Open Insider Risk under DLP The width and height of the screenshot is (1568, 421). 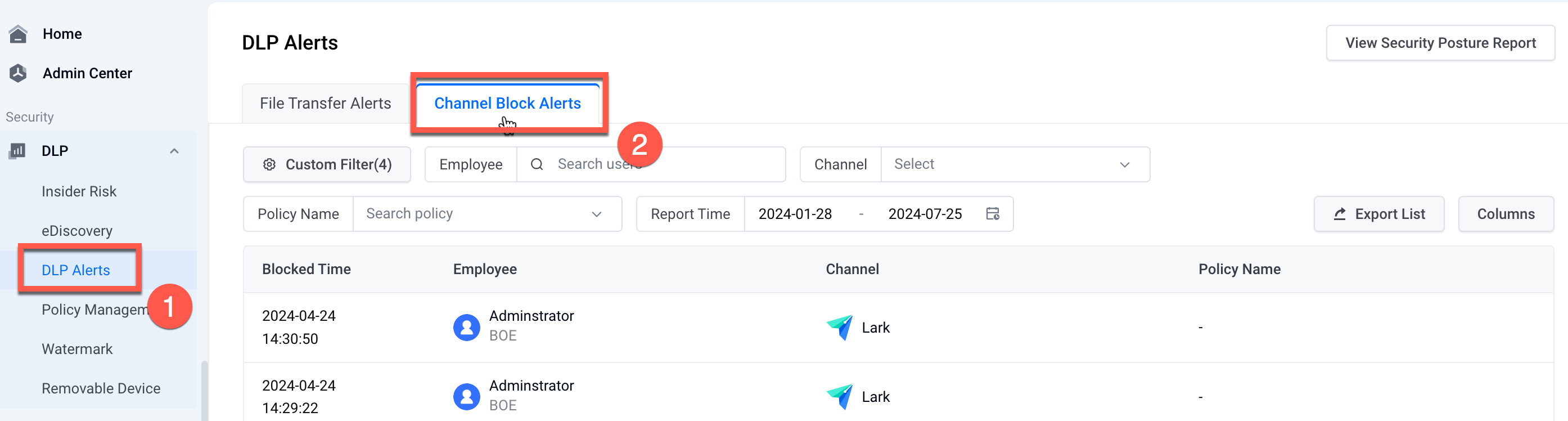(79, 191)
